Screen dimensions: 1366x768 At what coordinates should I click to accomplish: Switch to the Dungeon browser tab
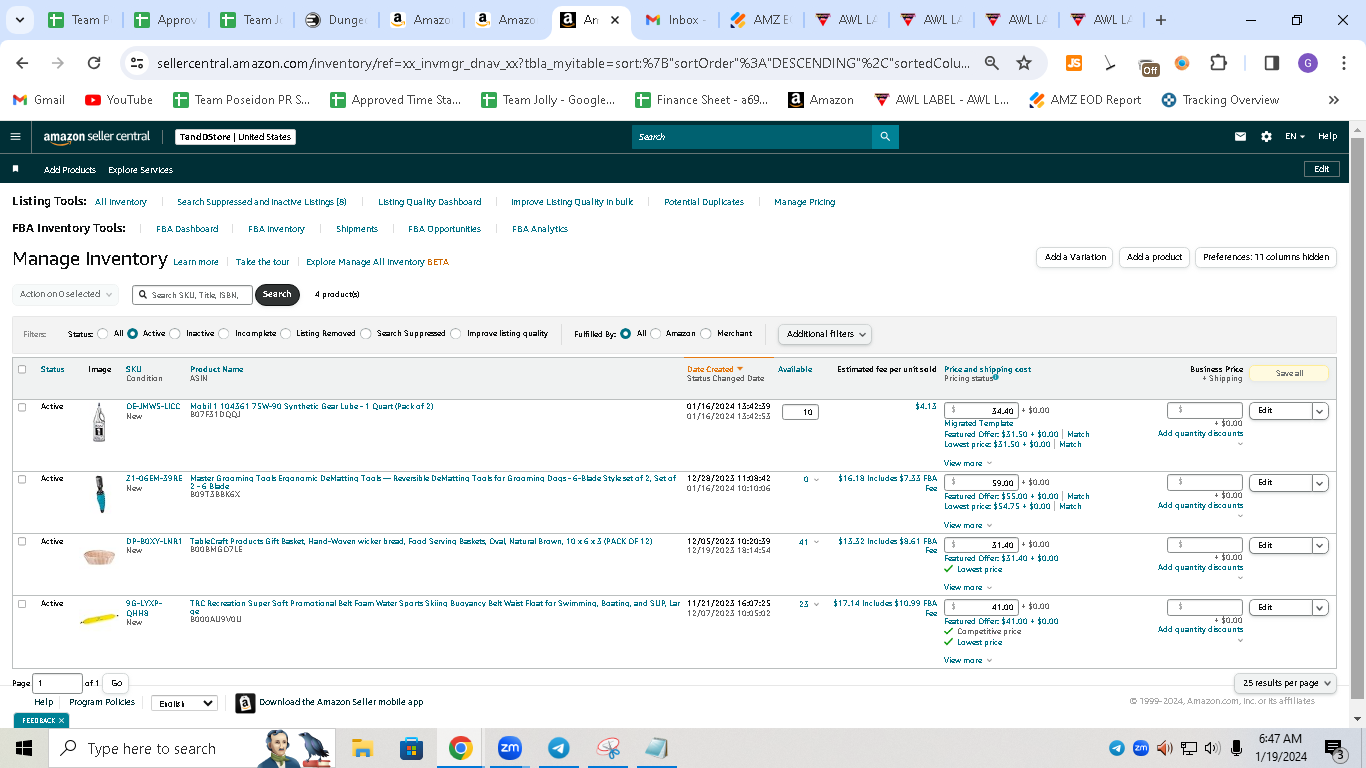click(x=336, y=20)
